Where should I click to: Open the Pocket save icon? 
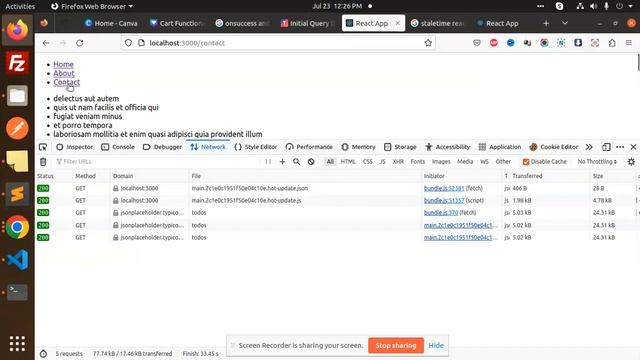click(x=477, y=43)
